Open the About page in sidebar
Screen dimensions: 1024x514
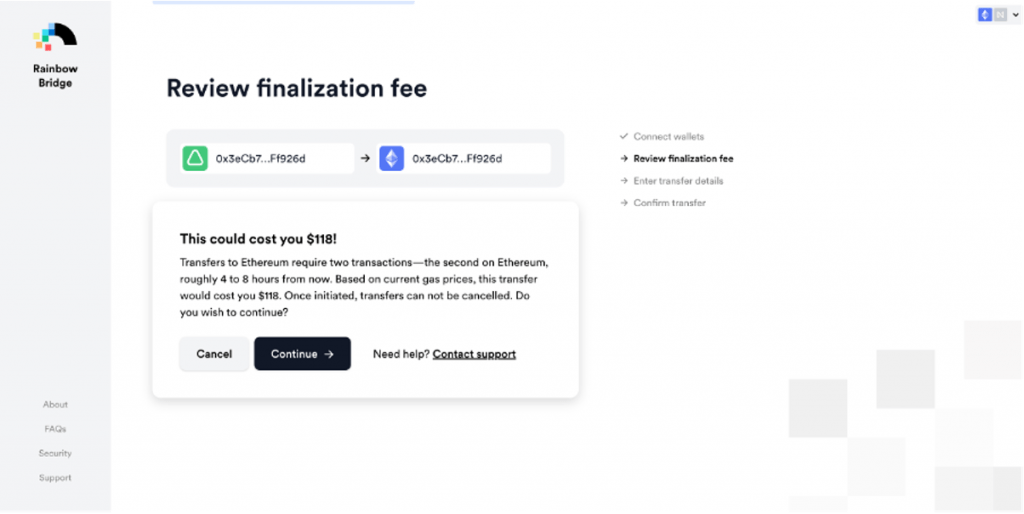[x=55, y=405]
